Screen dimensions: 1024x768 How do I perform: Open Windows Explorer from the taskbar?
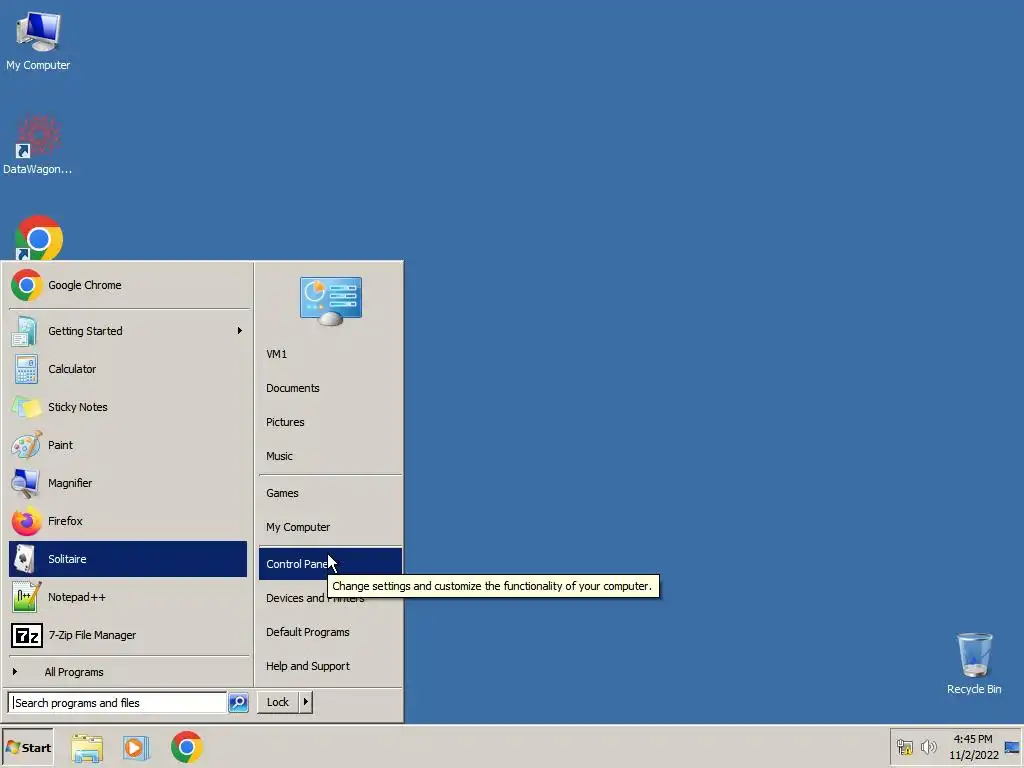87,748
